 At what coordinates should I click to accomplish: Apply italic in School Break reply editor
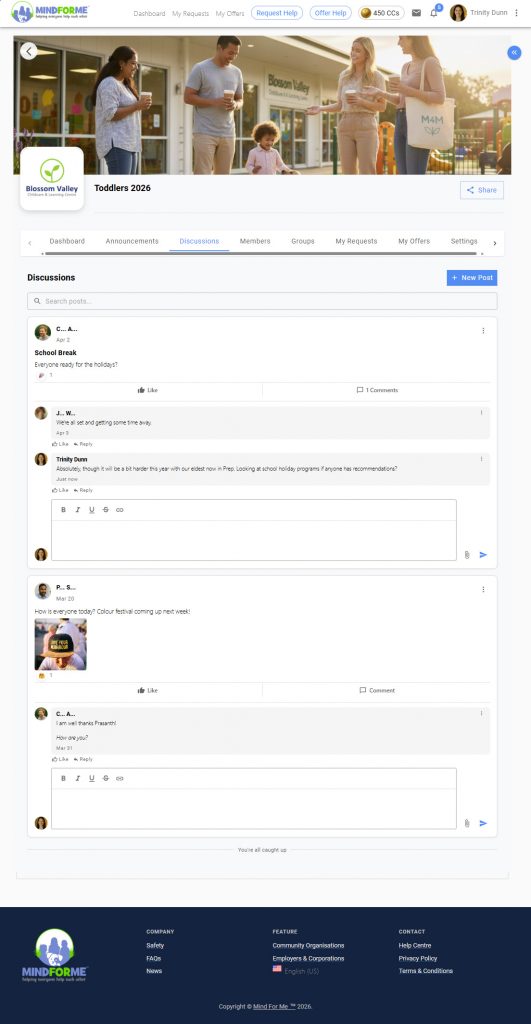click(77, 510)
